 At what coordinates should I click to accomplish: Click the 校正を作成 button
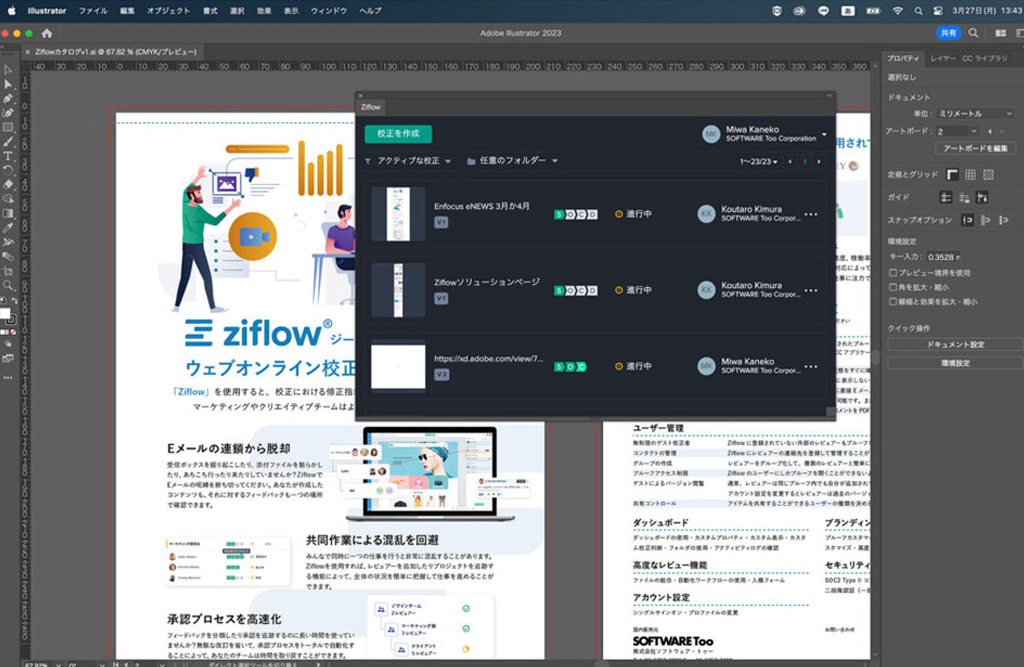pyautogui.click(x=398, y=134)
